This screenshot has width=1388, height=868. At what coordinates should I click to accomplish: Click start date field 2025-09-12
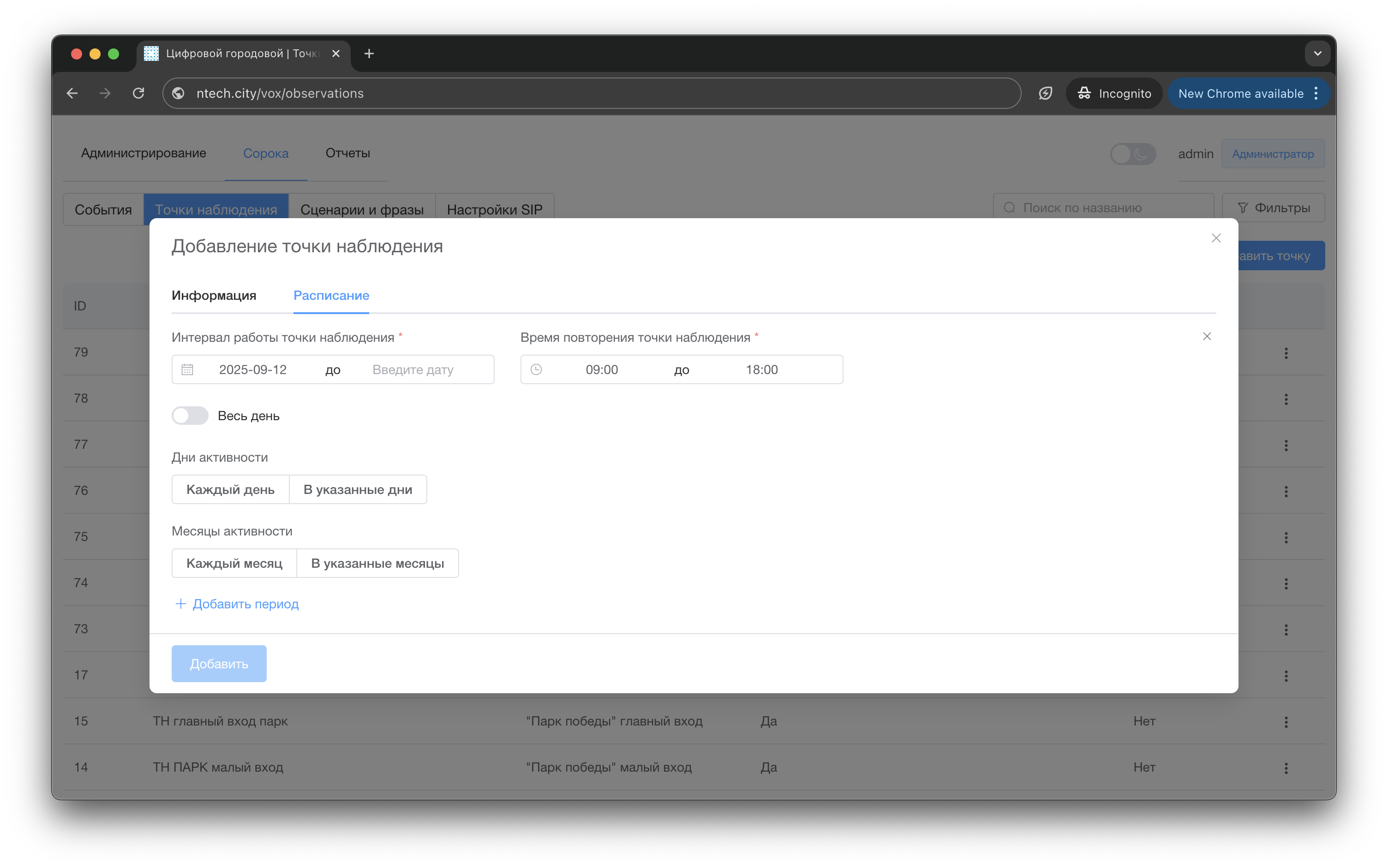[253, 370]
